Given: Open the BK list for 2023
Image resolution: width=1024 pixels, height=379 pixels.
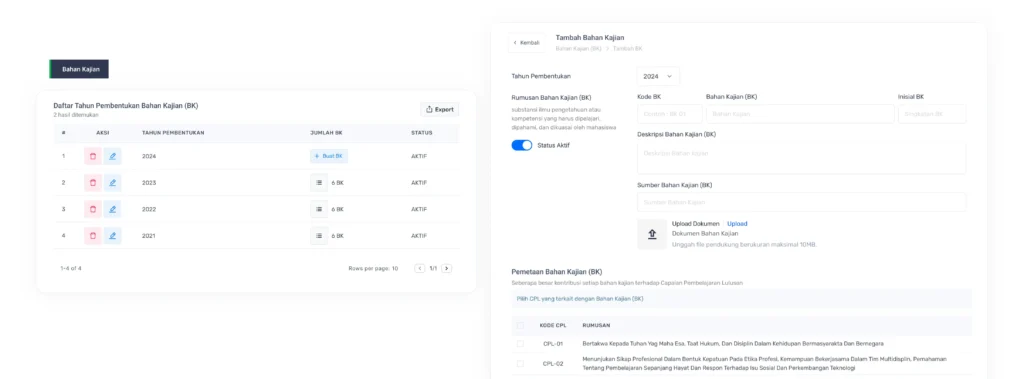Looking at the screenshot, I should 319,183.
